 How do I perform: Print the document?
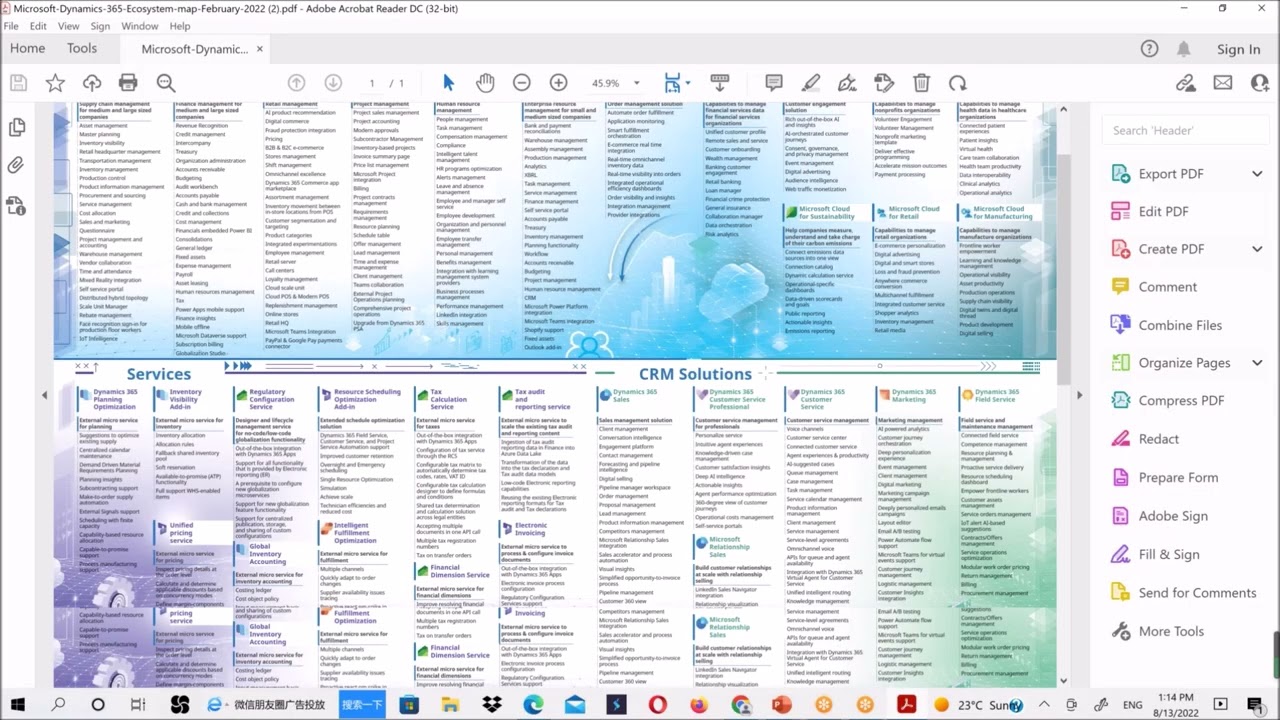(128, 83)
